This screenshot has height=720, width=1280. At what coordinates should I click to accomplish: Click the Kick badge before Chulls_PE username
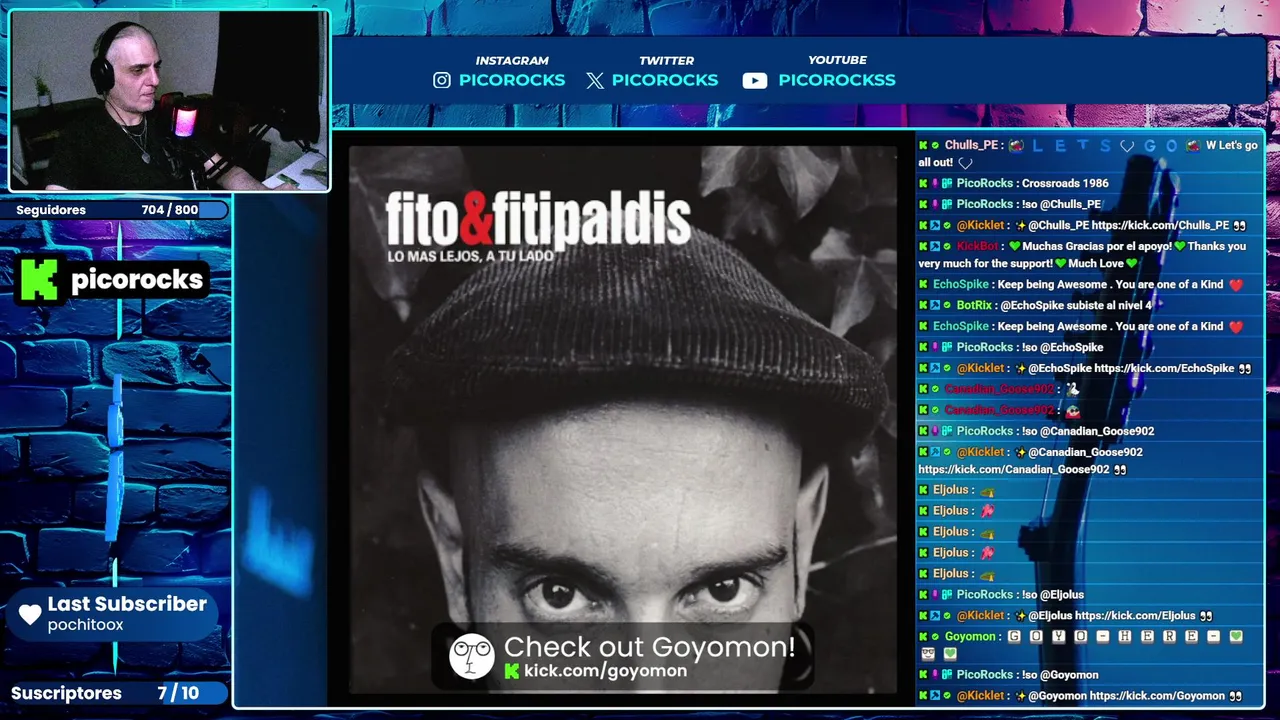point(924,146)
